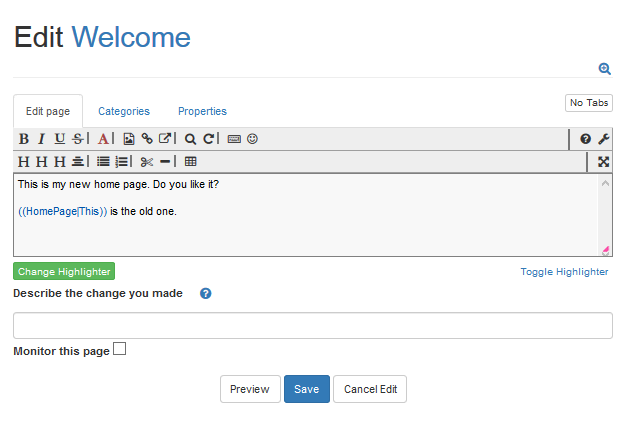
Task: Insert a smiley with the emoticon icon
Action: 252,139
